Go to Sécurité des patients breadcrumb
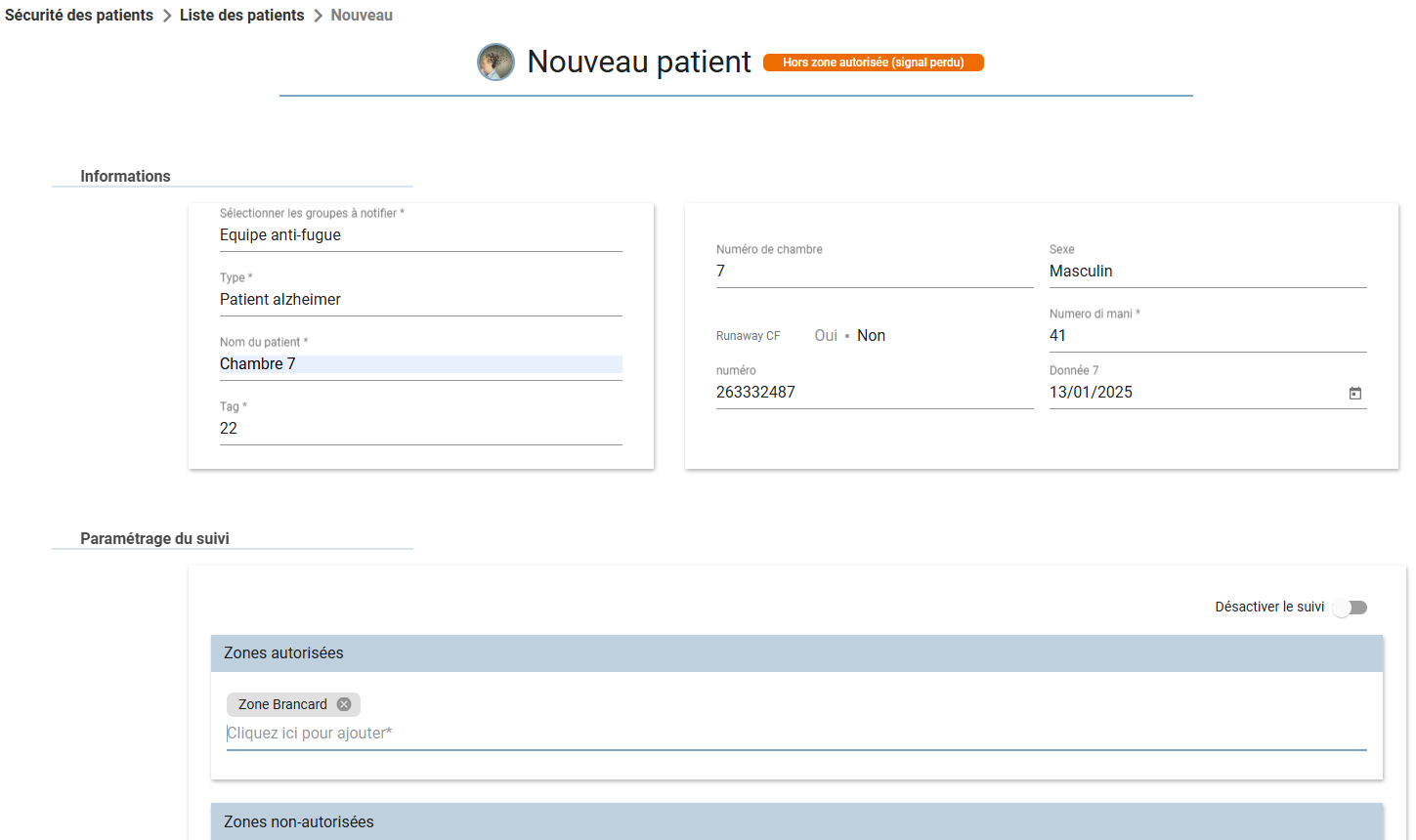Image resolution: width=1416 pixels, height=840 pixels. pyautogui.click(x=79, y=16)
